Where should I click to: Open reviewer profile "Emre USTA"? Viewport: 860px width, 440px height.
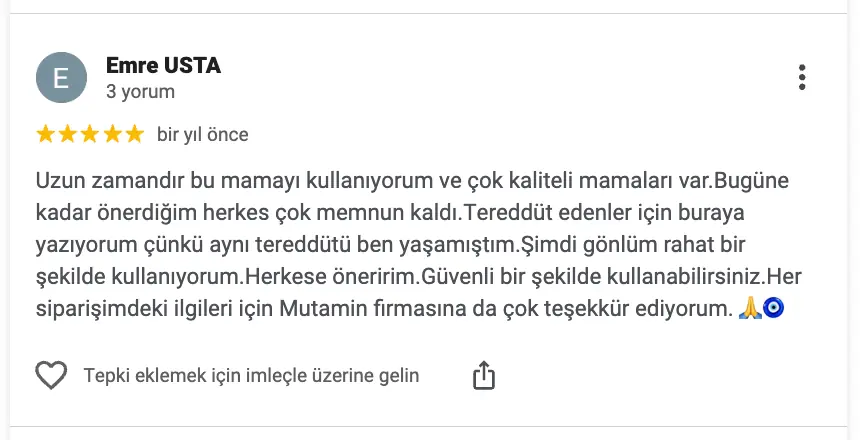(x=163, y=66)
